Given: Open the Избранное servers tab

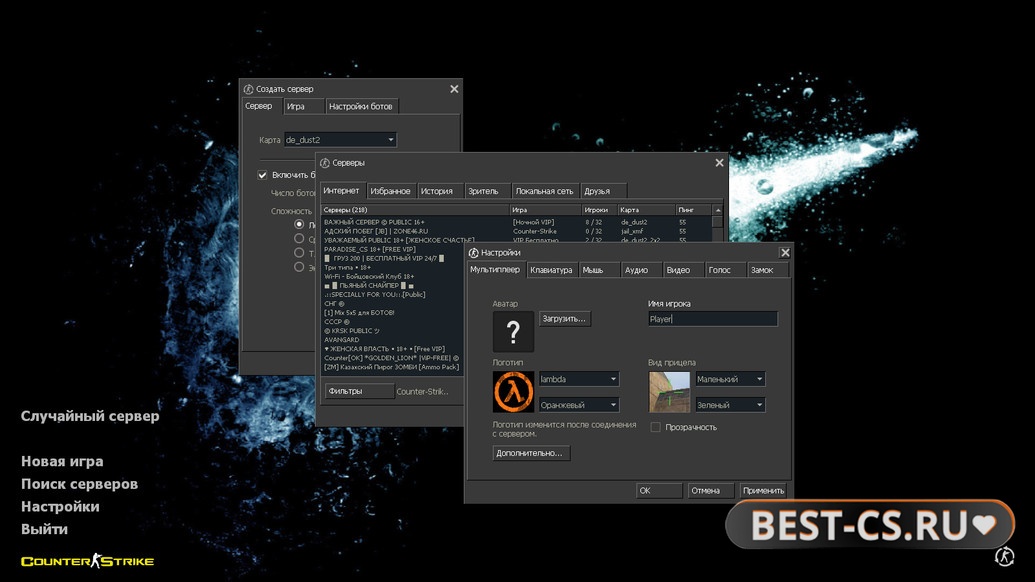Looking at the screenshot, I should tap(391, 191).
